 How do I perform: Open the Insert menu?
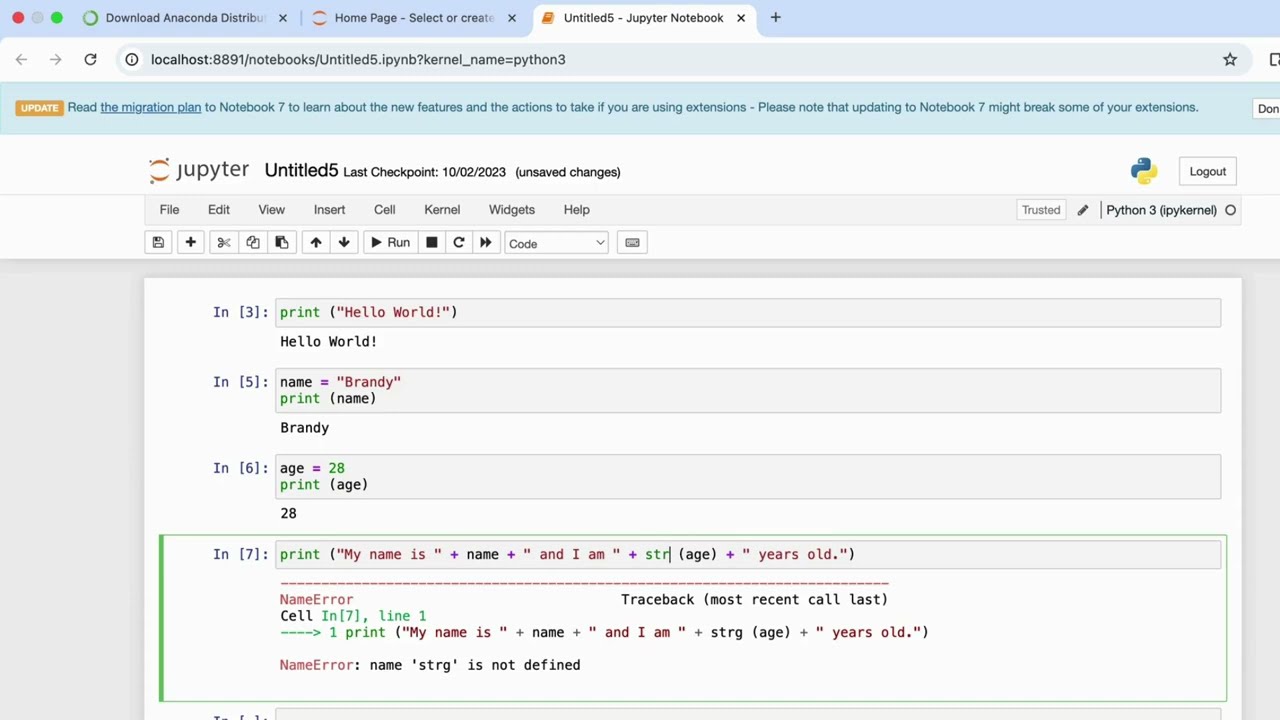(329, 210)
